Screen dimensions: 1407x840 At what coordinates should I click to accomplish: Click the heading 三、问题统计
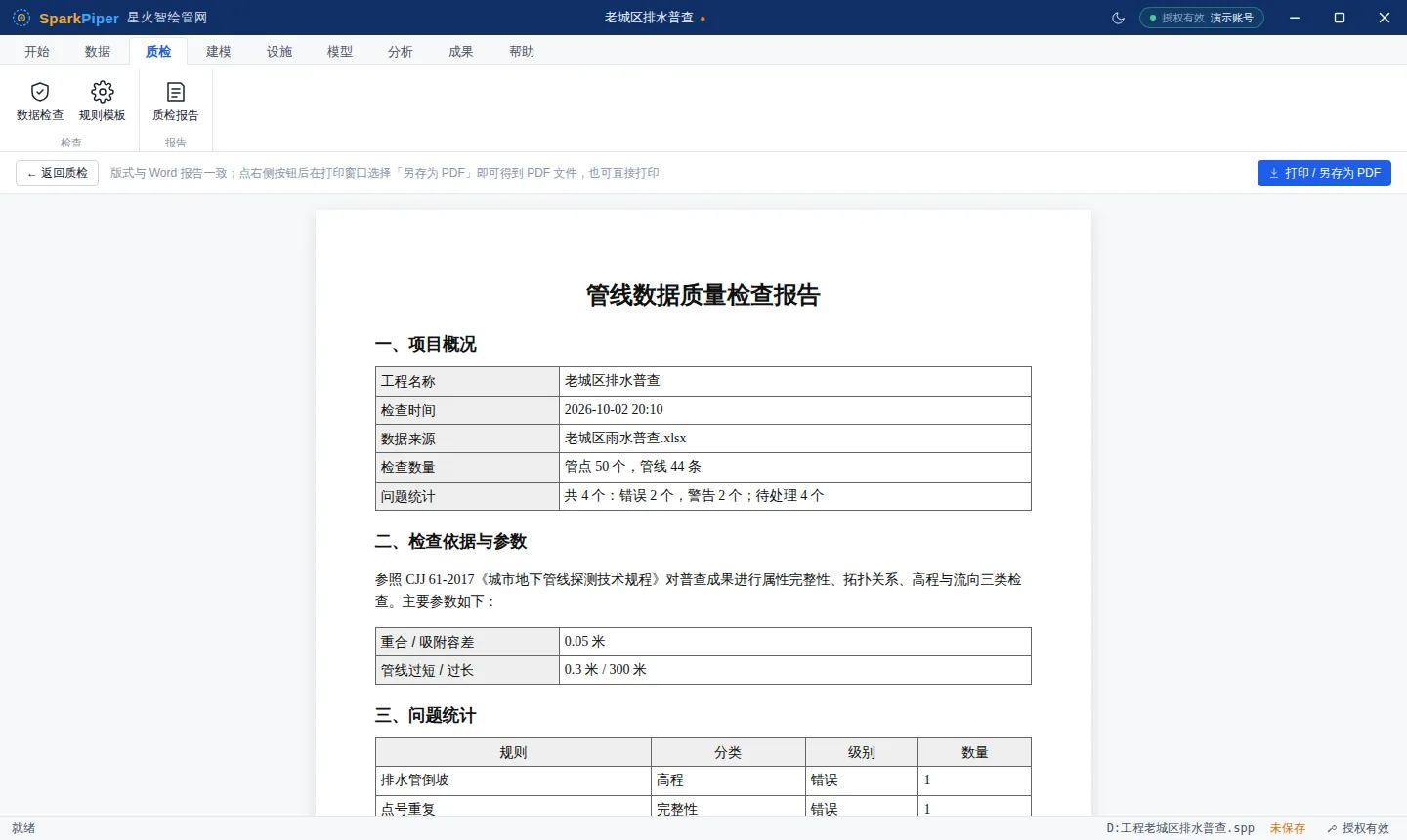click(426, 715)
